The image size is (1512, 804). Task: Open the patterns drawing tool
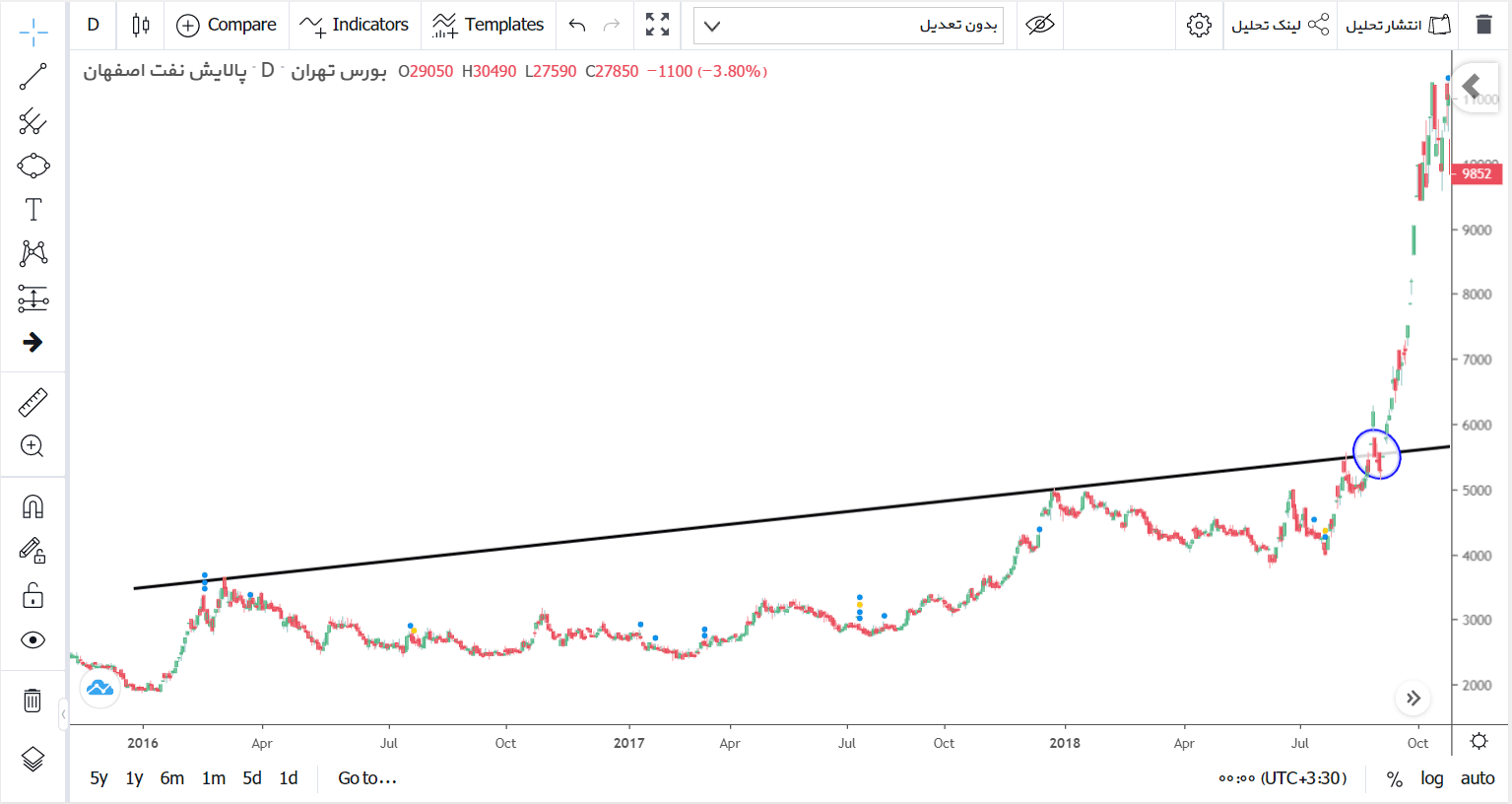coord(33,253)
